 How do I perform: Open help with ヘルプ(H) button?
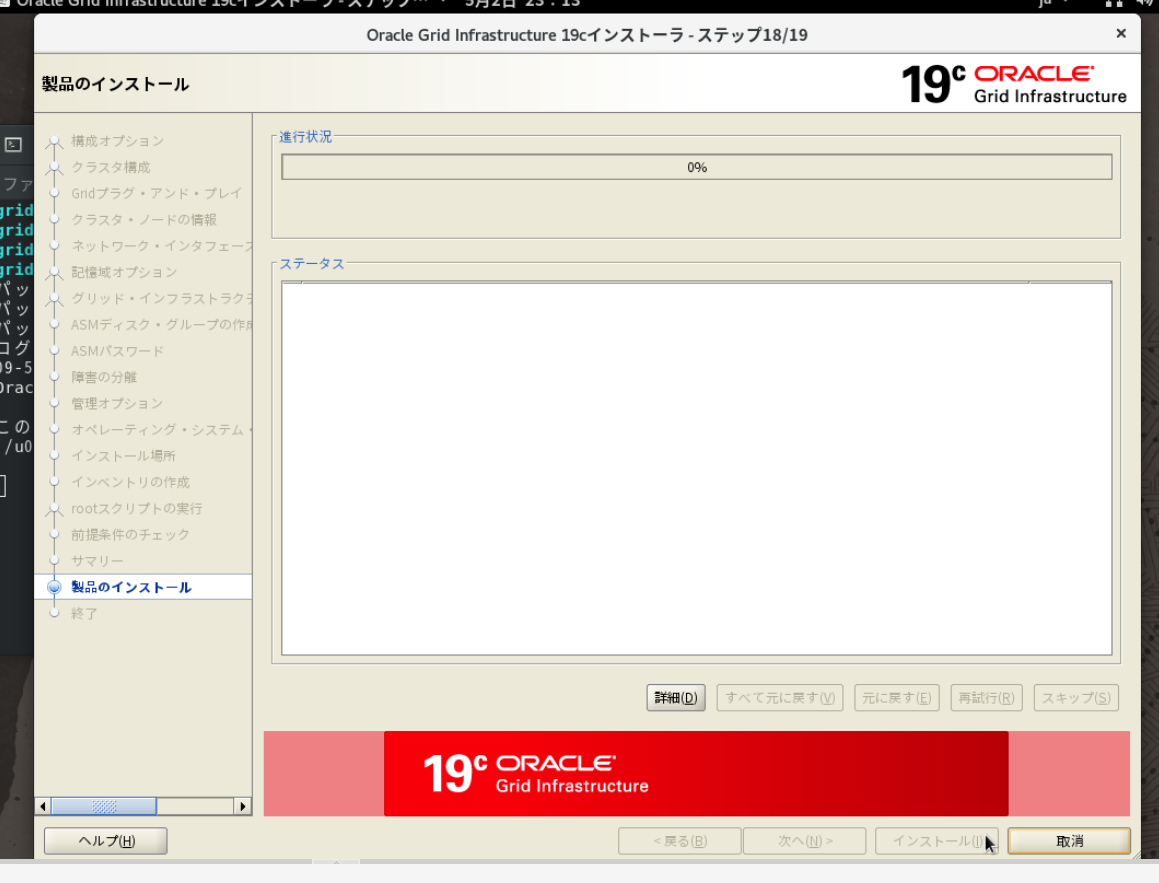pos(106,841)
